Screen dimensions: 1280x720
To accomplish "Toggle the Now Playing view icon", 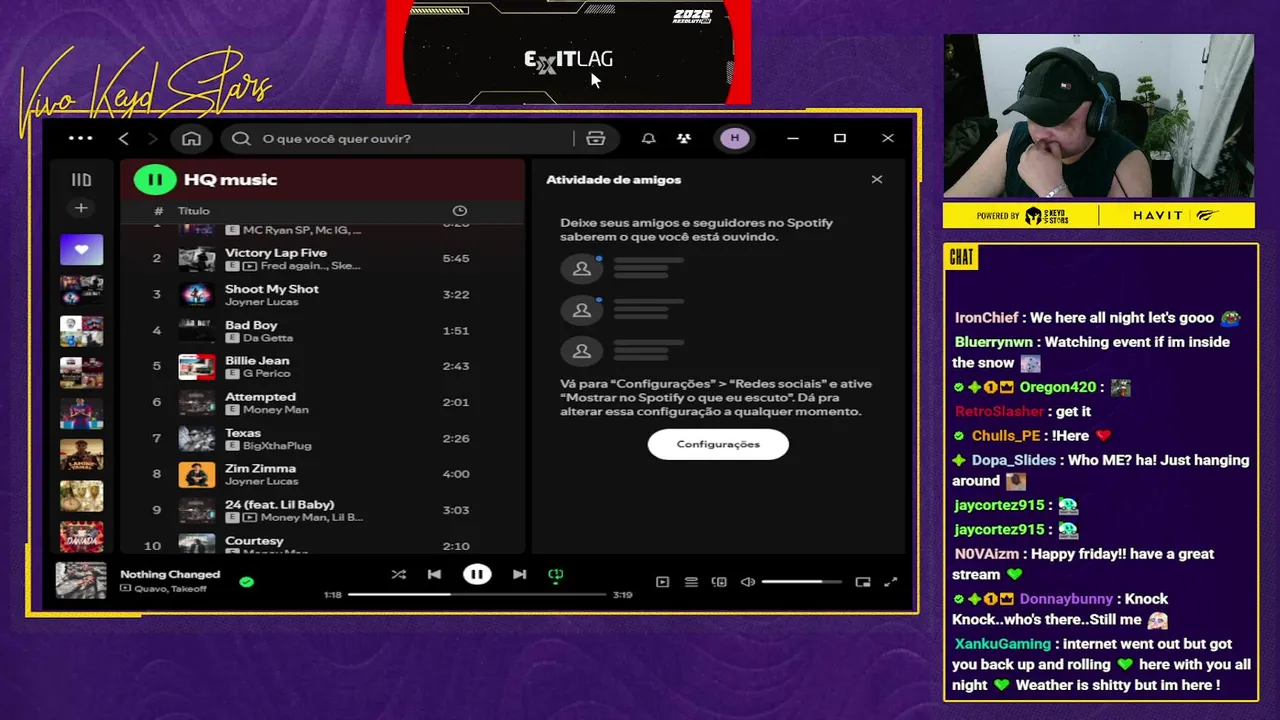I will 662,582.
